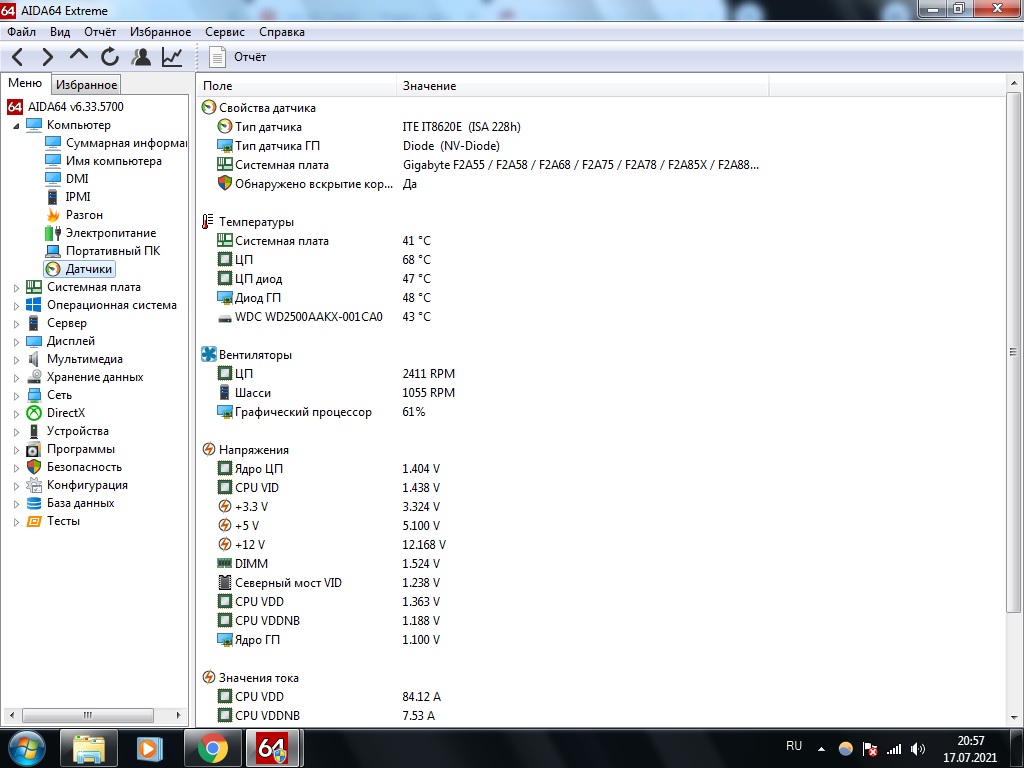Expand the Мультимедиа tree node
The image size is (1024, 768).
coord(16,359)
